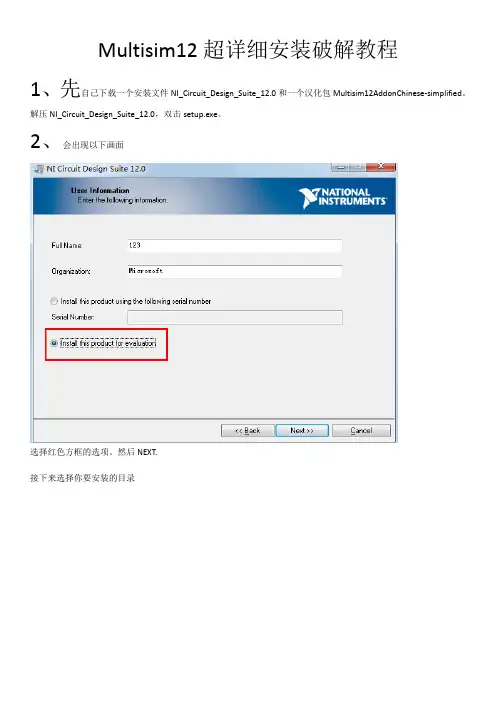Click the National Instruments eagle logo
The height and width of the screenshot is (702, 496).
[310, 198]
